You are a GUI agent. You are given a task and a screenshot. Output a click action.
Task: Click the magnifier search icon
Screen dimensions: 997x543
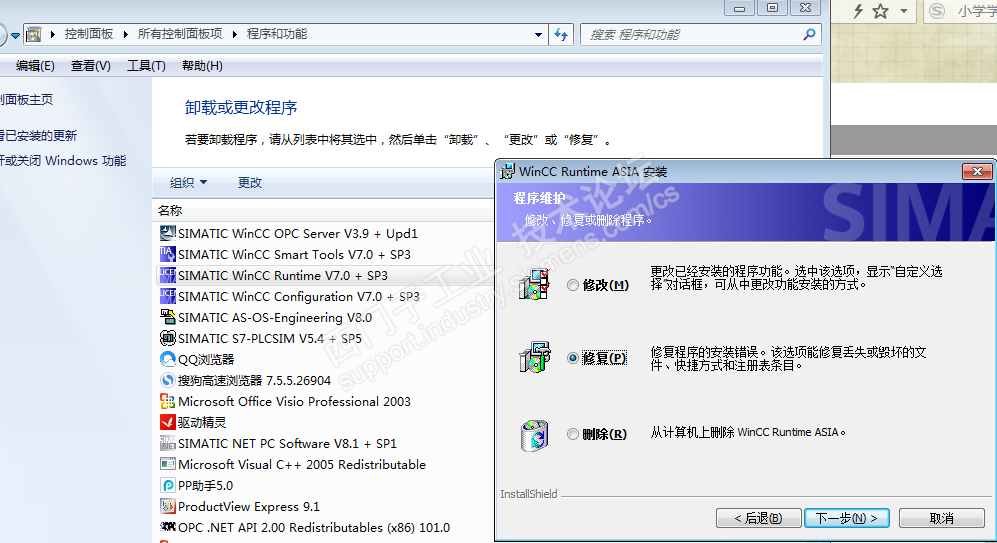click(809, 34)
